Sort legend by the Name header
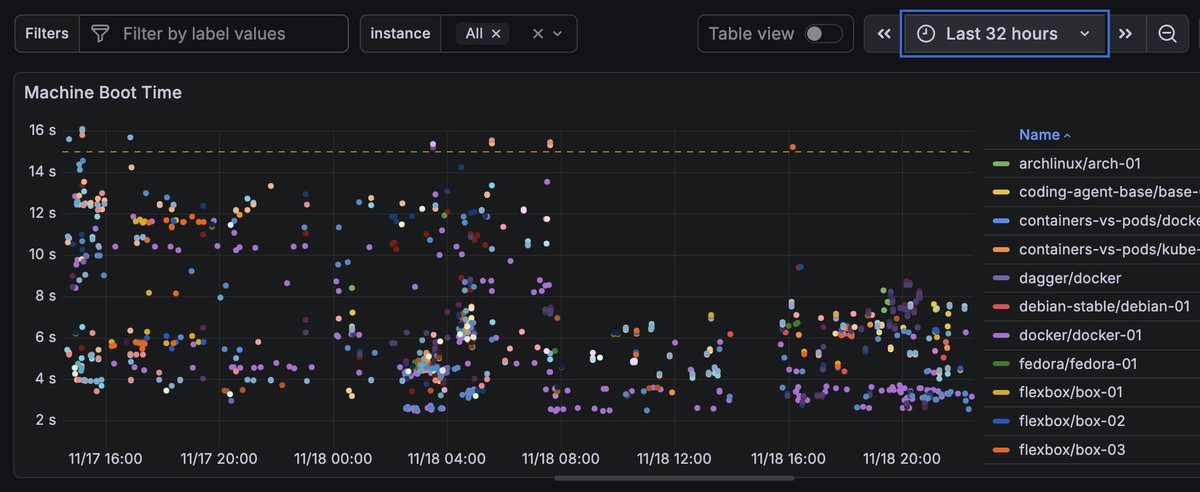1200x492 pixels. point(1039,135)
